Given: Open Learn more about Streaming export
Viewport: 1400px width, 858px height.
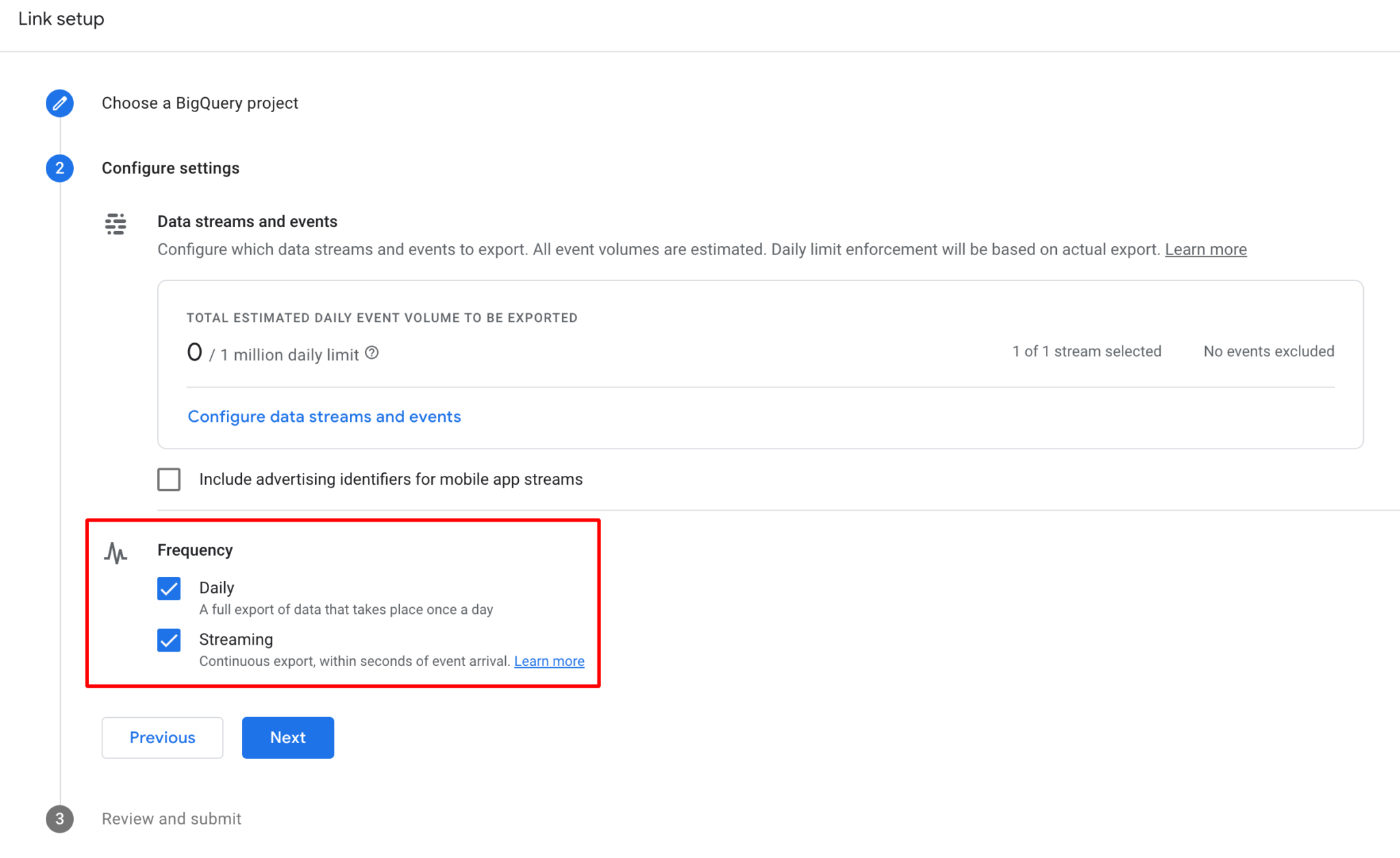Looking at the screenshot, I should (549, 661).
